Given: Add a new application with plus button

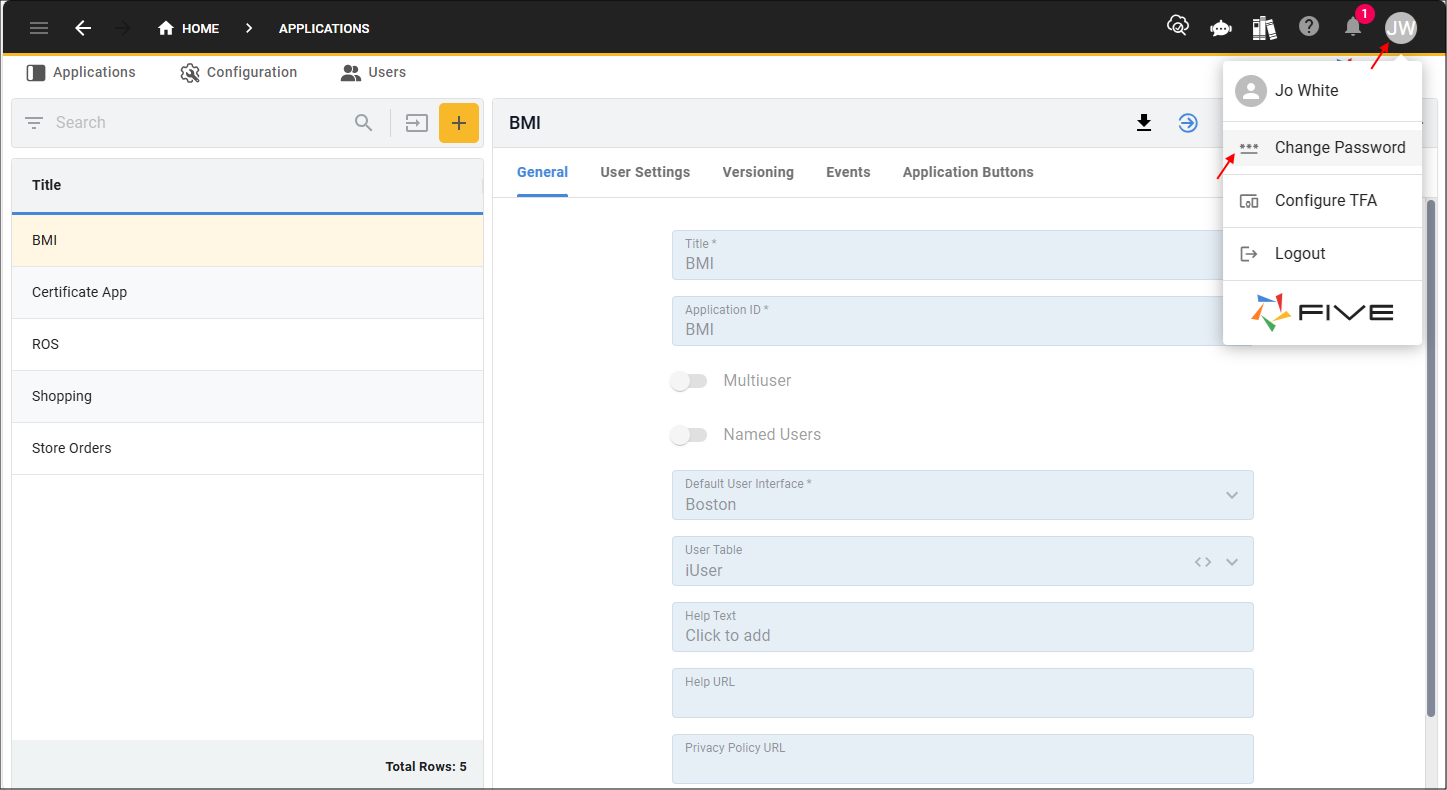Looking at the screenshot, I should point(459,123).
